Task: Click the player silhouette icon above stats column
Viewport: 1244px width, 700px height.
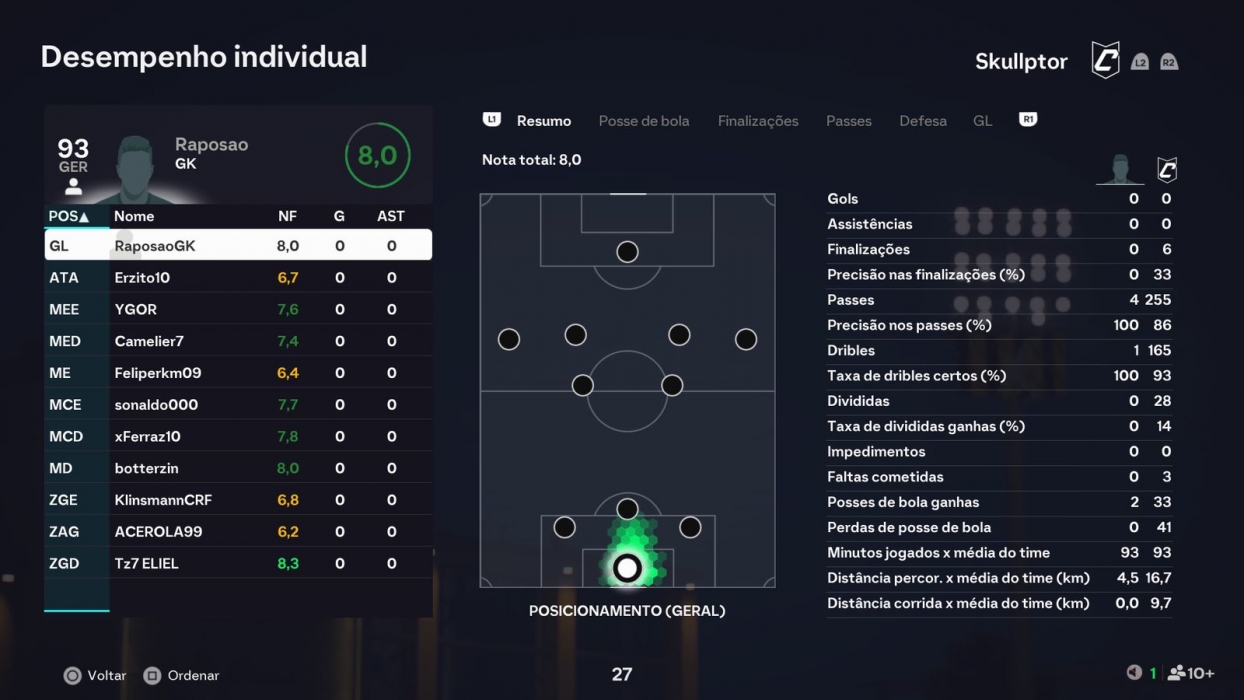Action: pyautogui.click(x=1120, y=170)
